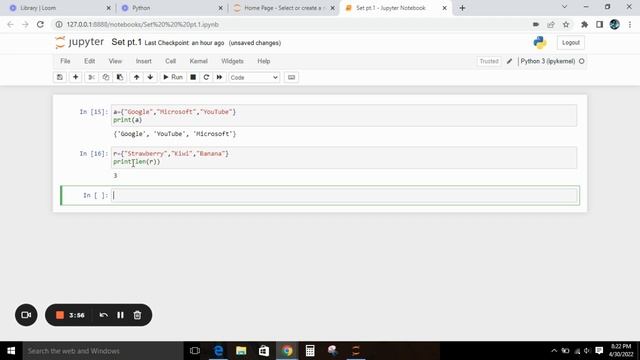Screen dimensions: 640x360
Task: Click Search the web and Windows box
Action: 103,351
